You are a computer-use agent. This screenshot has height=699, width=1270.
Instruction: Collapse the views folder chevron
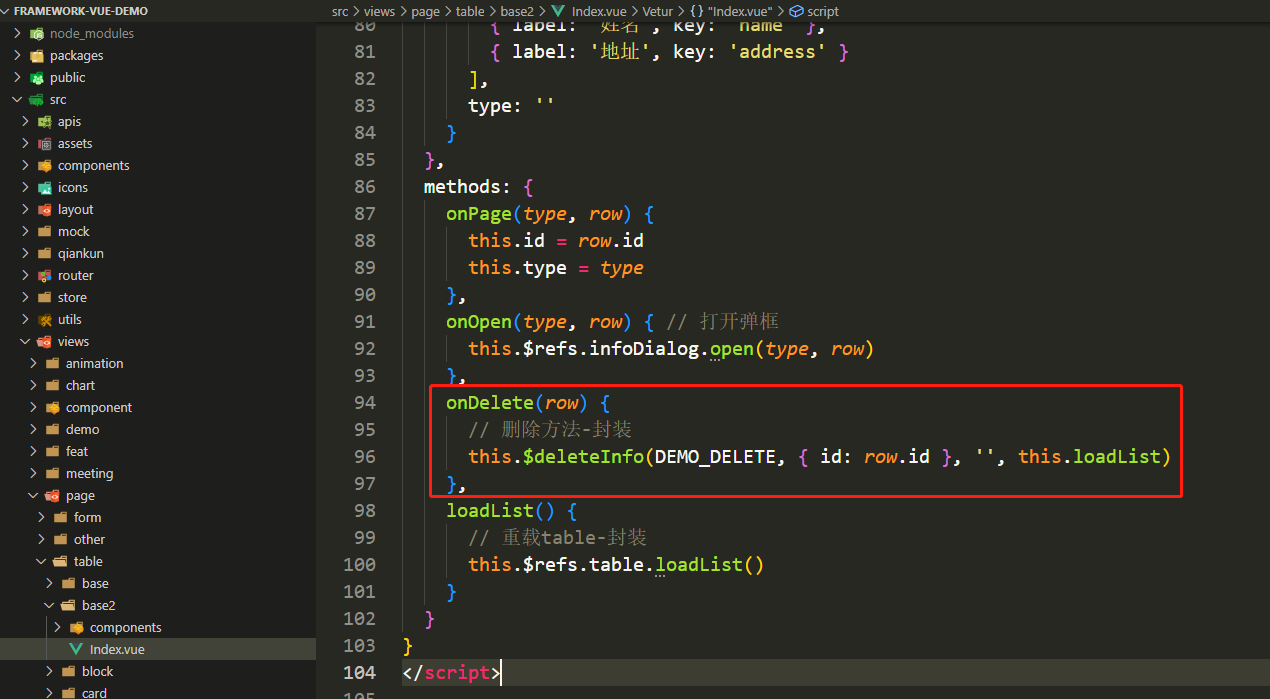click(25, 341)
